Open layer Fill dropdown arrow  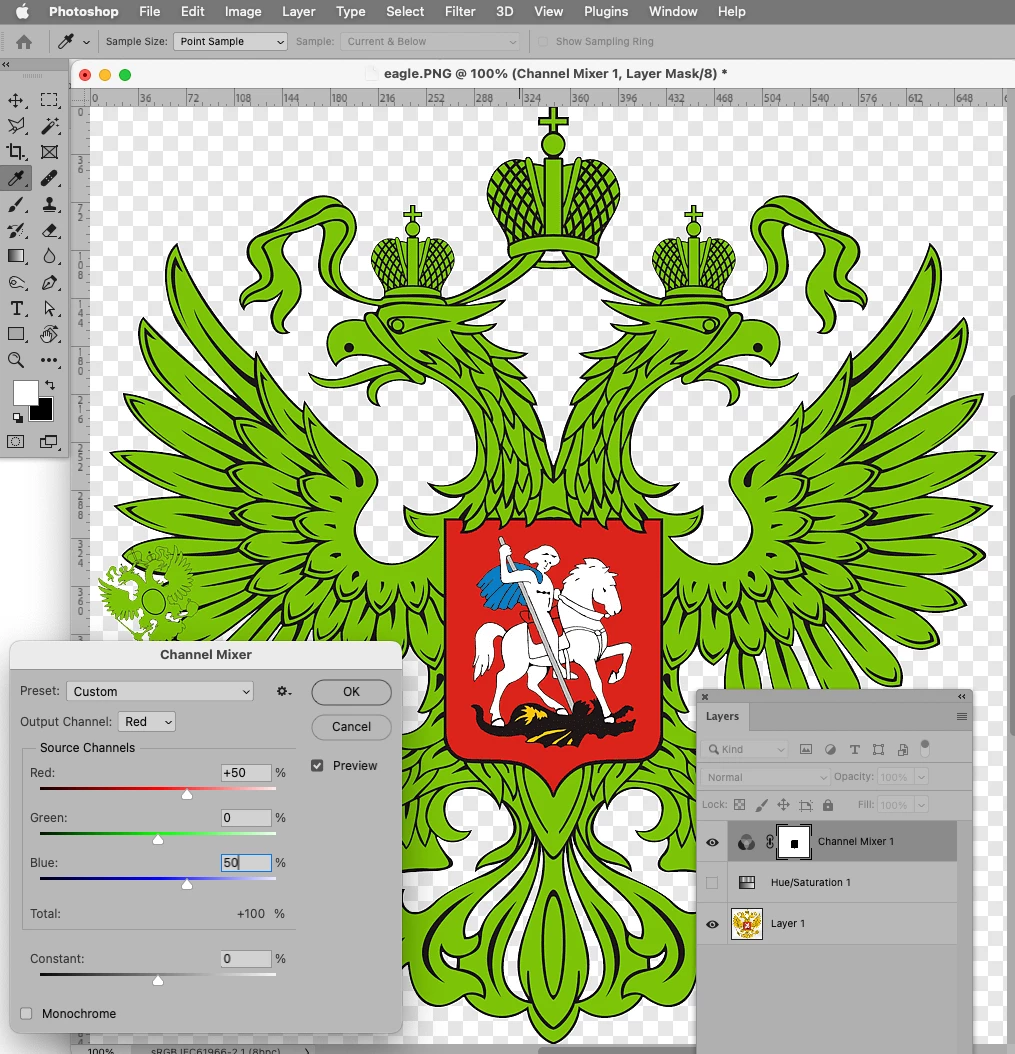point(922,805)
